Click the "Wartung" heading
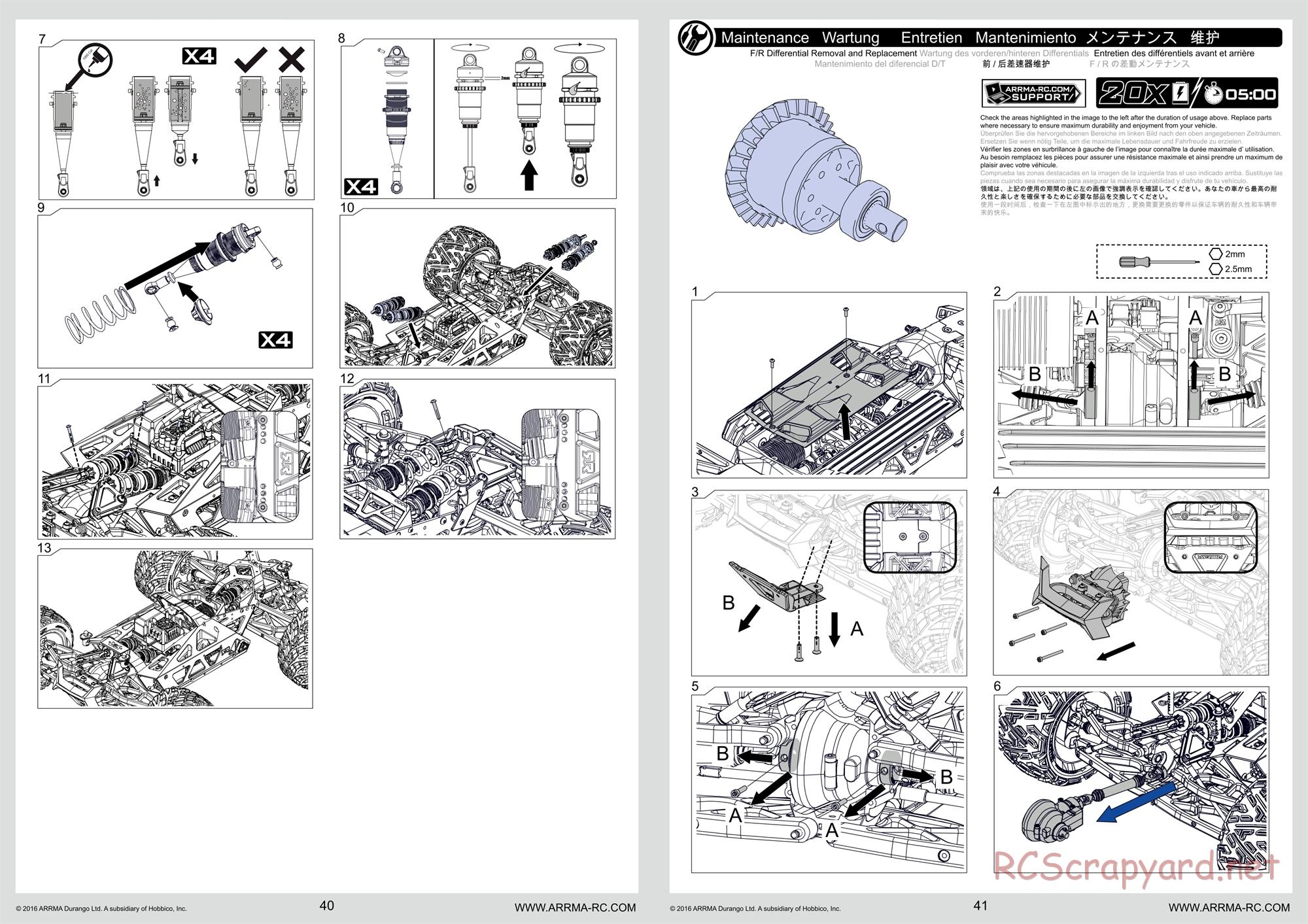Image resolution: width=1308 pixels, height=924 pixels. (850, 38)
